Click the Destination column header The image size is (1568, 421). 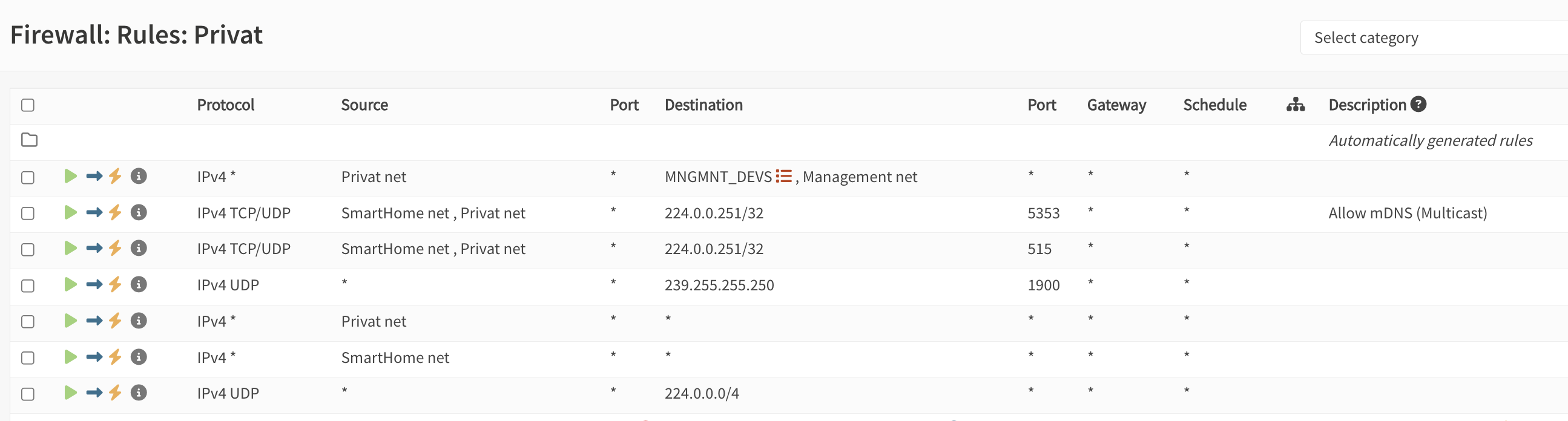[x=703, y=105]
